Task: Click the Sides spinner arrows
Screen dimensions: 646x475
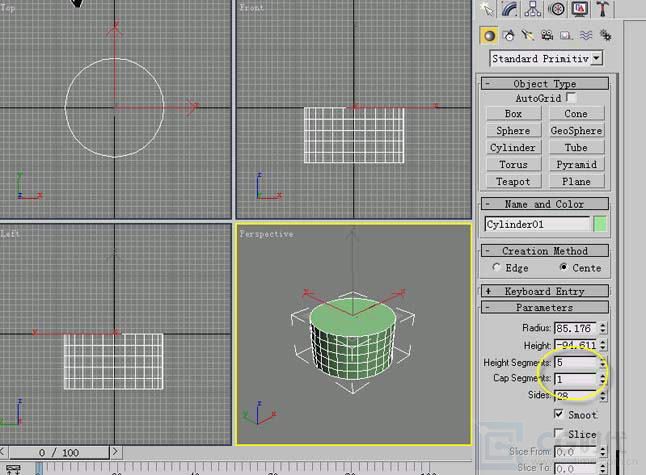Action: click(x=603, y=395)
